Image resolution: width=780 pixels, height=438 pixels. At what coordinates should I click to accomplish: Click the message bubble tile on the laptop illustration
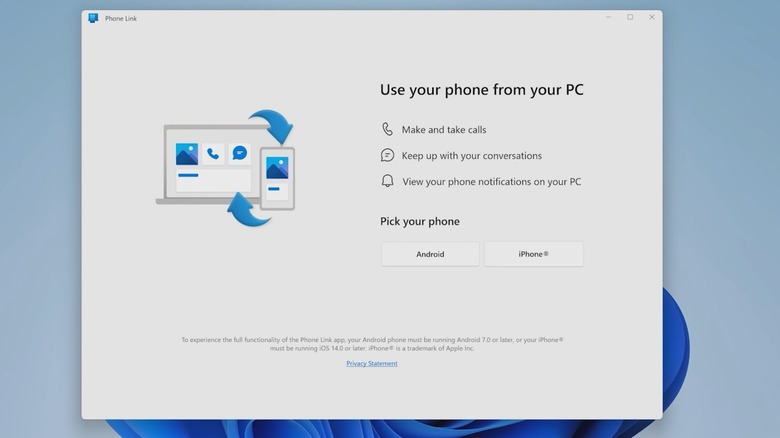pos(239,153)
